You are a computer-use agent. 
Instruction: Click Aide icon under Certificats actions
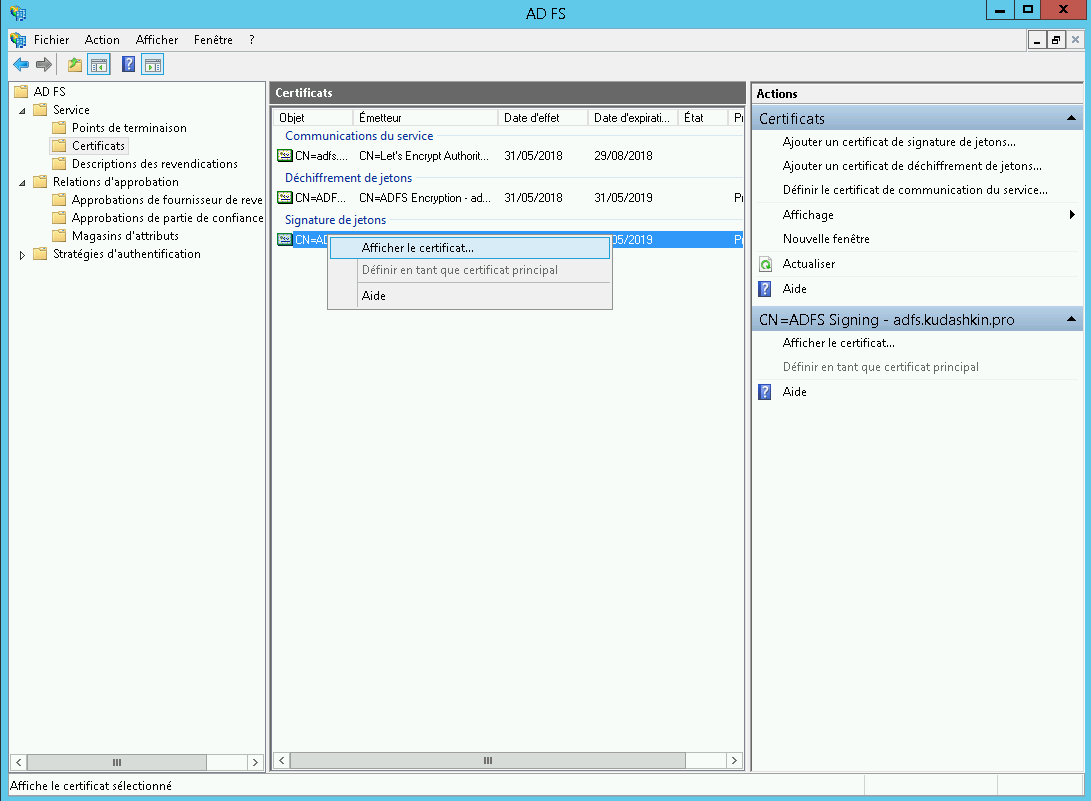click(765, 289)
